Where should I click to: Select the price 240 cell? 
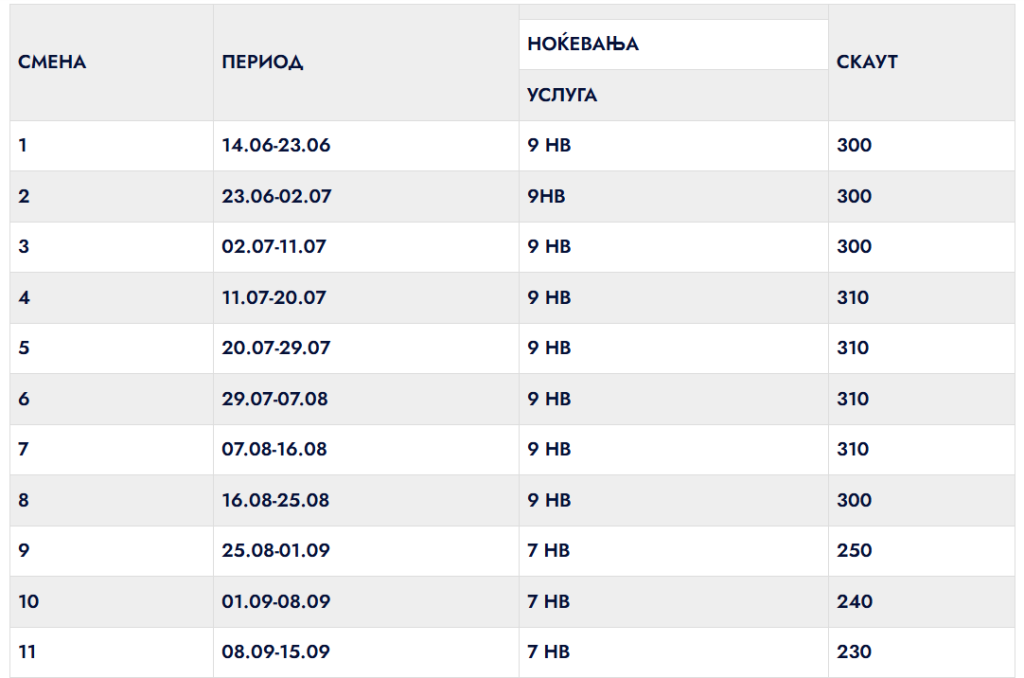pos(854,602)
